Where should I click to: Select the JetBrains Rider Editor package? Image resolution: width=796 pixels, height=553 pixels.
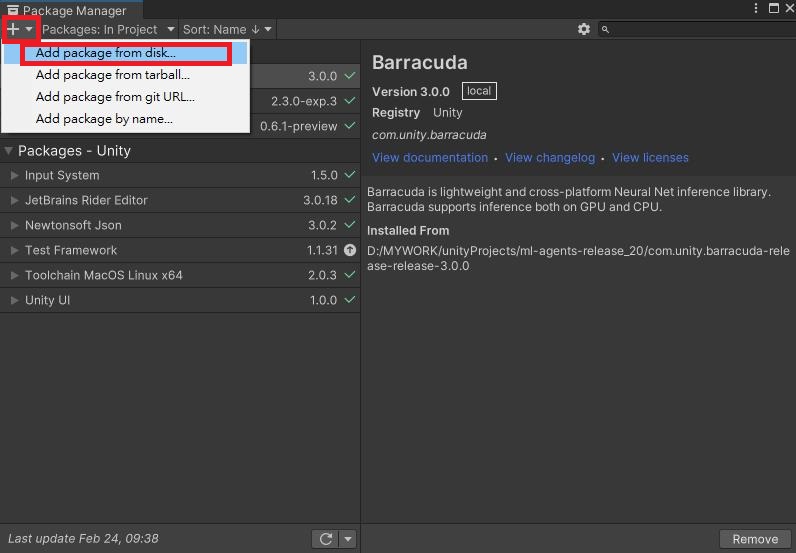click(180, 200)
